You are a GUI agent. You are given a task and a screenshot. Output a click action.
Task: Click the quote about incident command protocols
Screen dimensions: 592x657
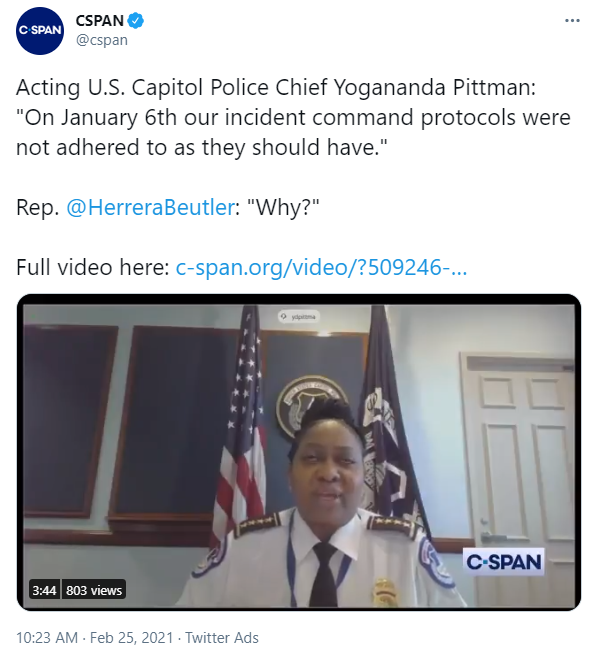pyautogui.click(x=293, y=132)
